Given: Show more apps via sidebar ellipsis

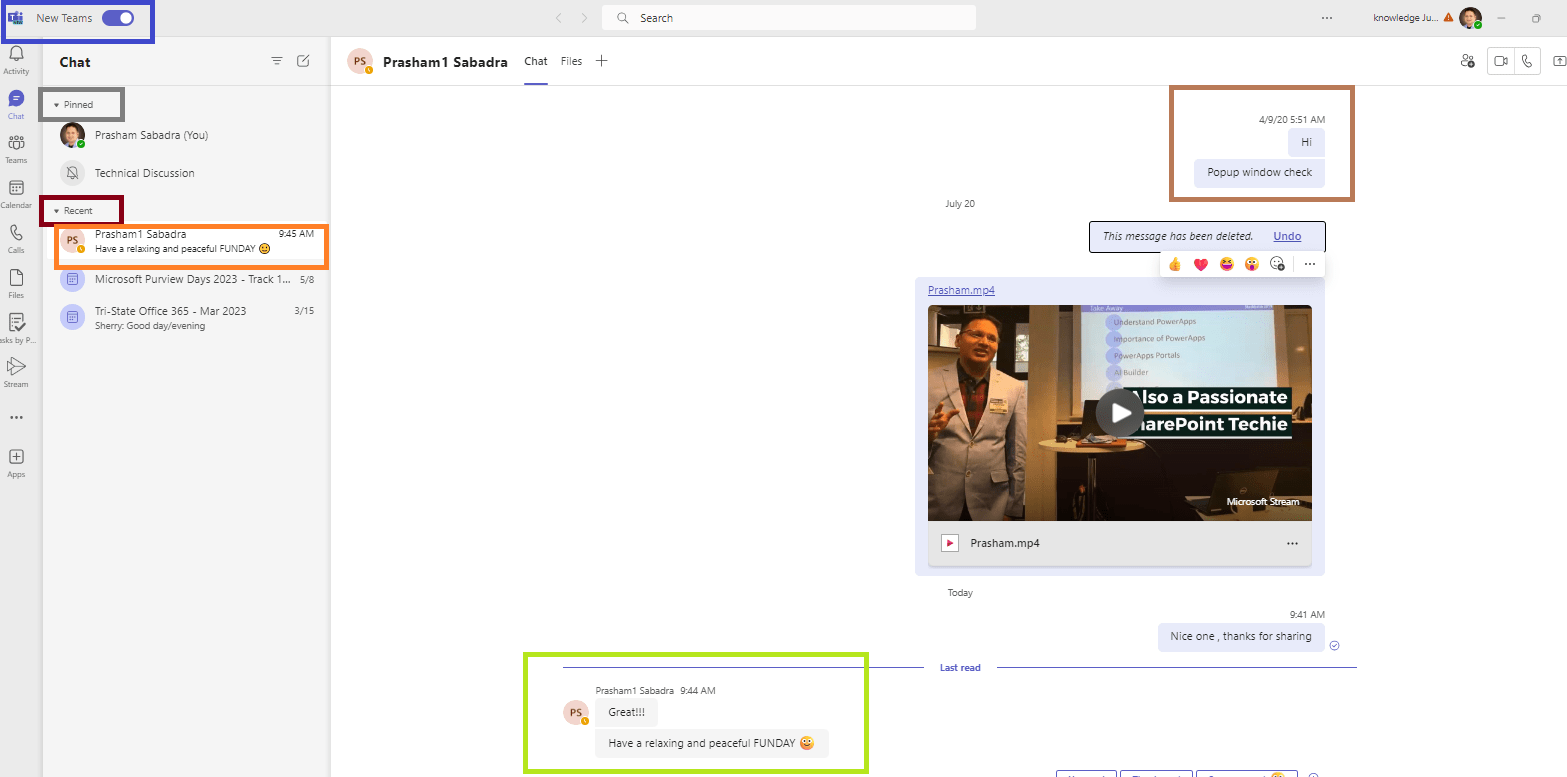Looking at the screenshot, I should 16,417.
